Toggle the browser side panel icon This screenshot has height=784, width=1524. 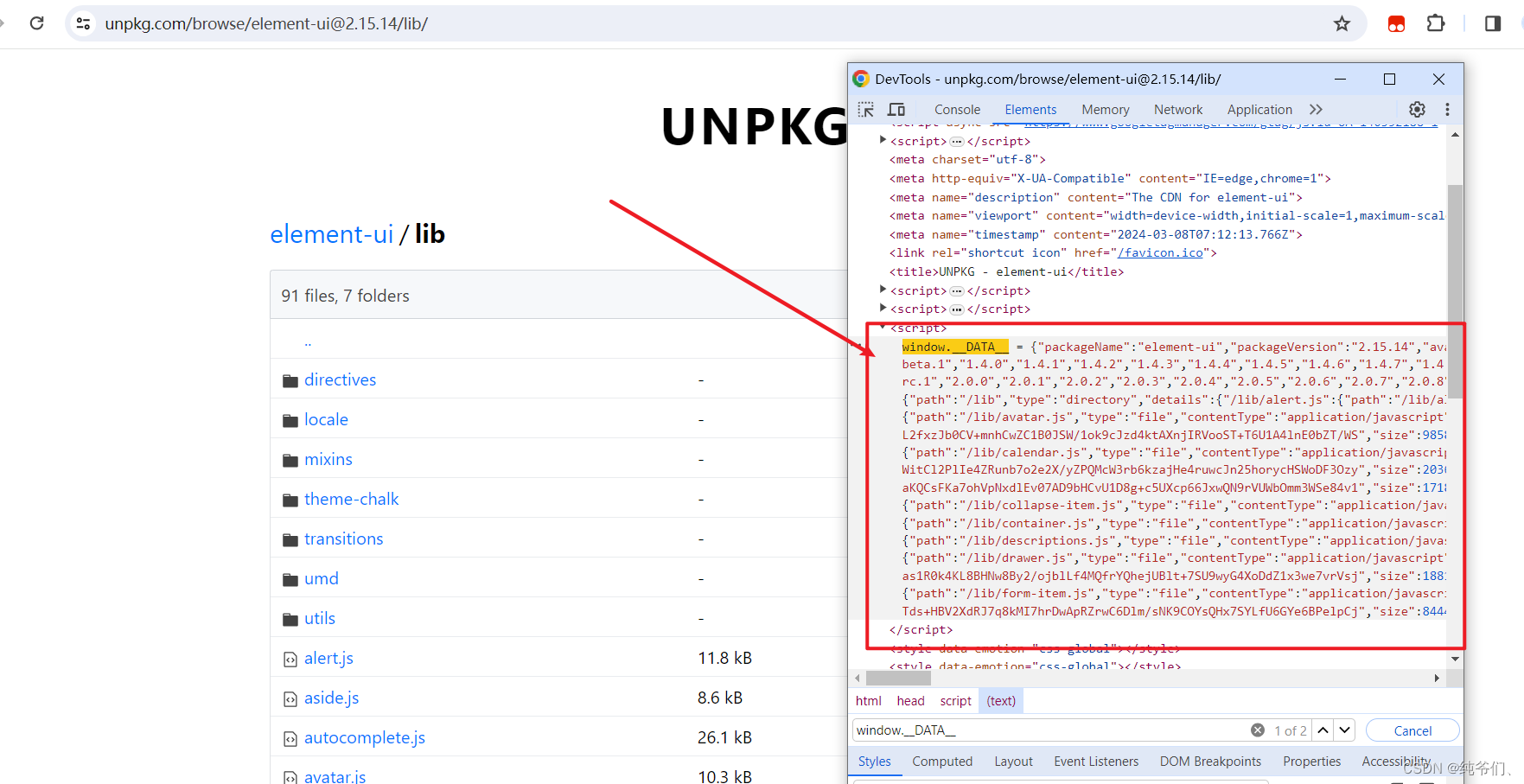1493,23
